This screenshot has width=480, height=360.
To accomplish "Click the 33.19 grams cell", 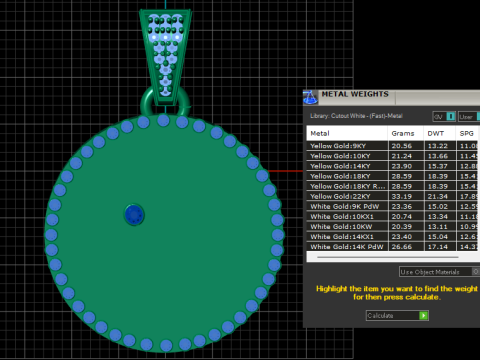I will click(406, 196).
